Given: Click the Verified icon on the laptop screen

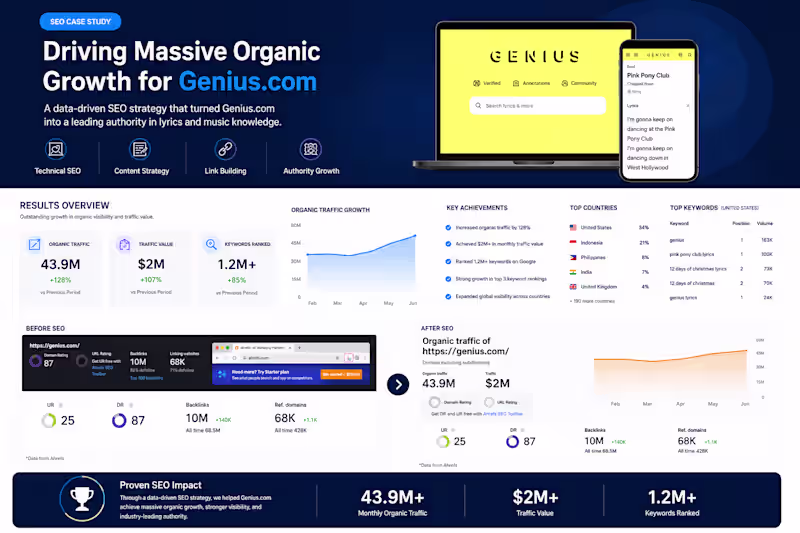Looking at the screenshot, I should (477, 83).
